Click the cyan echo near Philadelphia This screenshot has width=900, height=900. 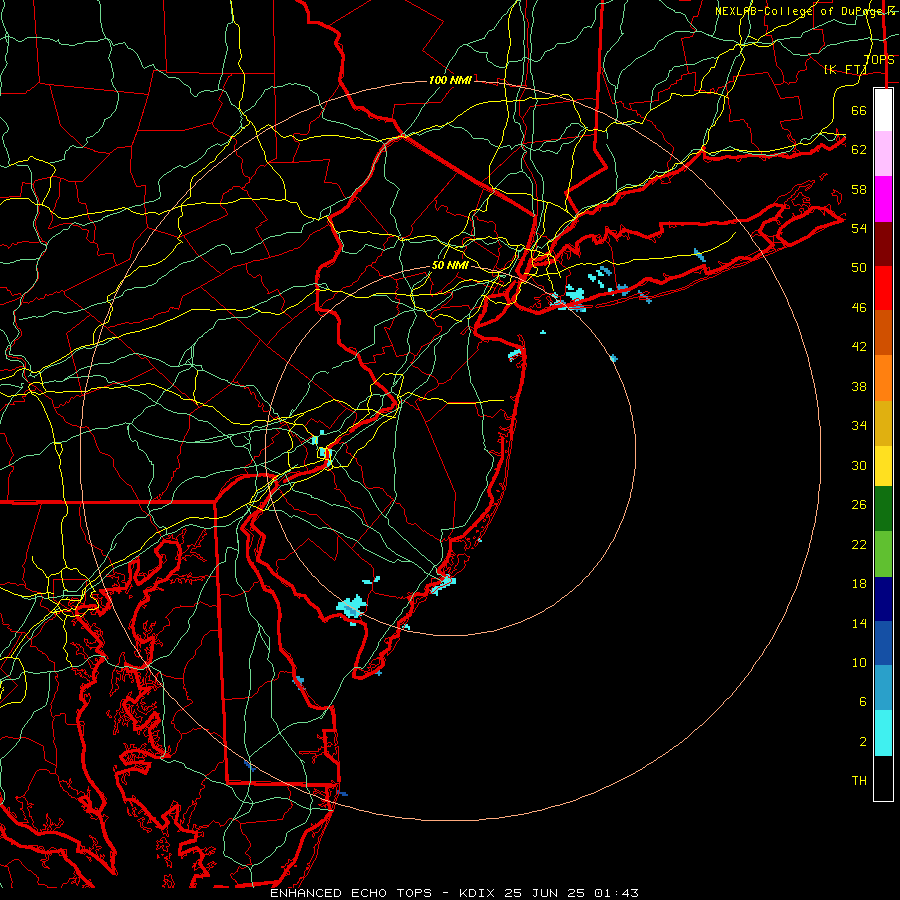tap(325, 453)
